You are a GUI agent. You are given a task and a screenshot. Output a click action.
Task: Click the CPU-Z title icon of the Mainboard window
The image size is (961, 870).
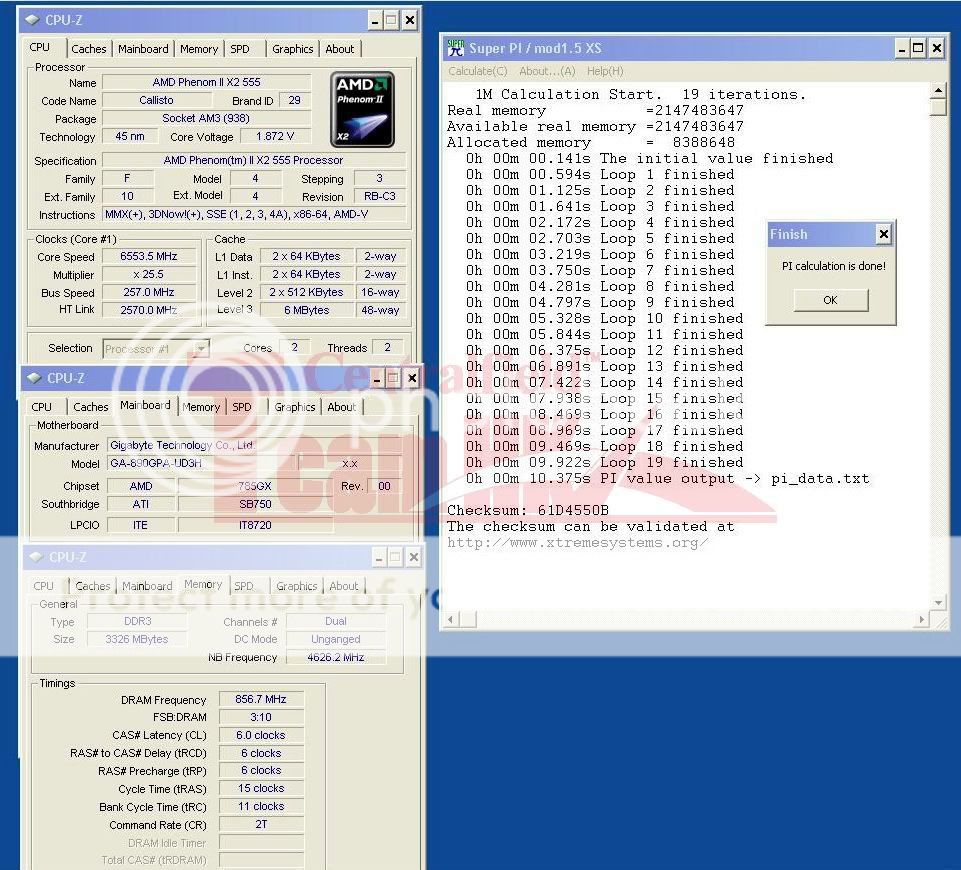[x=34, y=378]
